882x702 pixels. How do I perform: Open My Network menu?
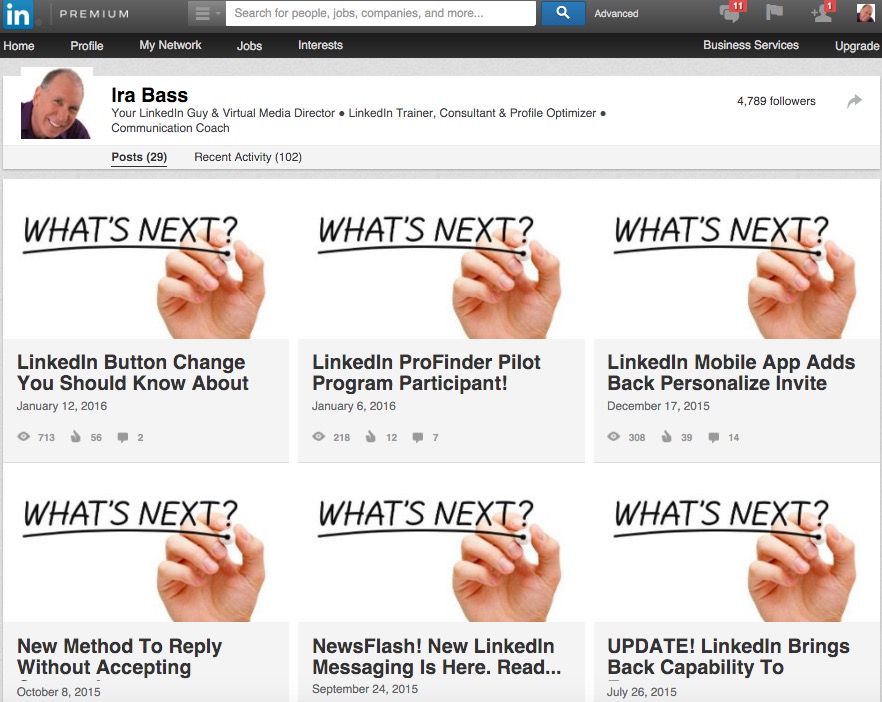170,45
